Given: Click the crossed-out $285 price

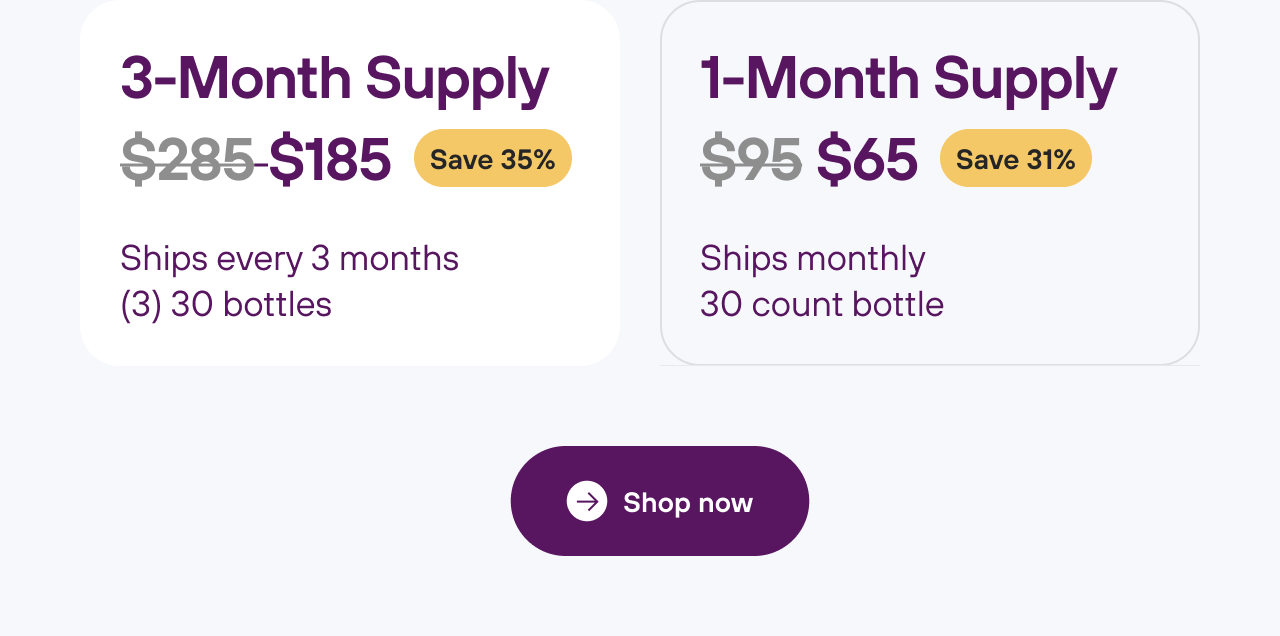Looking at the screenshot, I should point(188,159).
